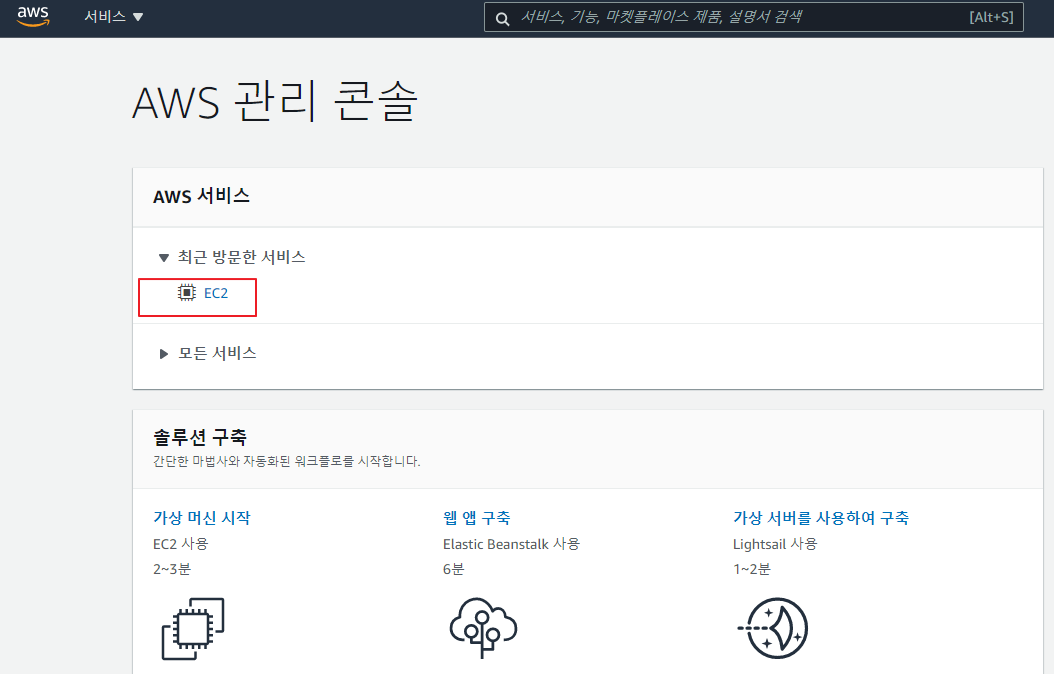Click the Elastic Beanstalk cloud tree icon
1054x674 pixels.
[483, 628]
